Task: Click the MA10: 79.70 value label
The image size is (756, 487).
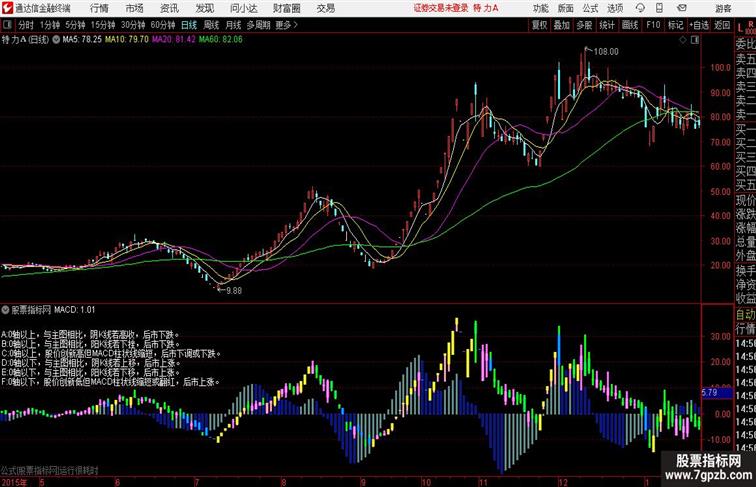Action: click(x=127, y=40)
